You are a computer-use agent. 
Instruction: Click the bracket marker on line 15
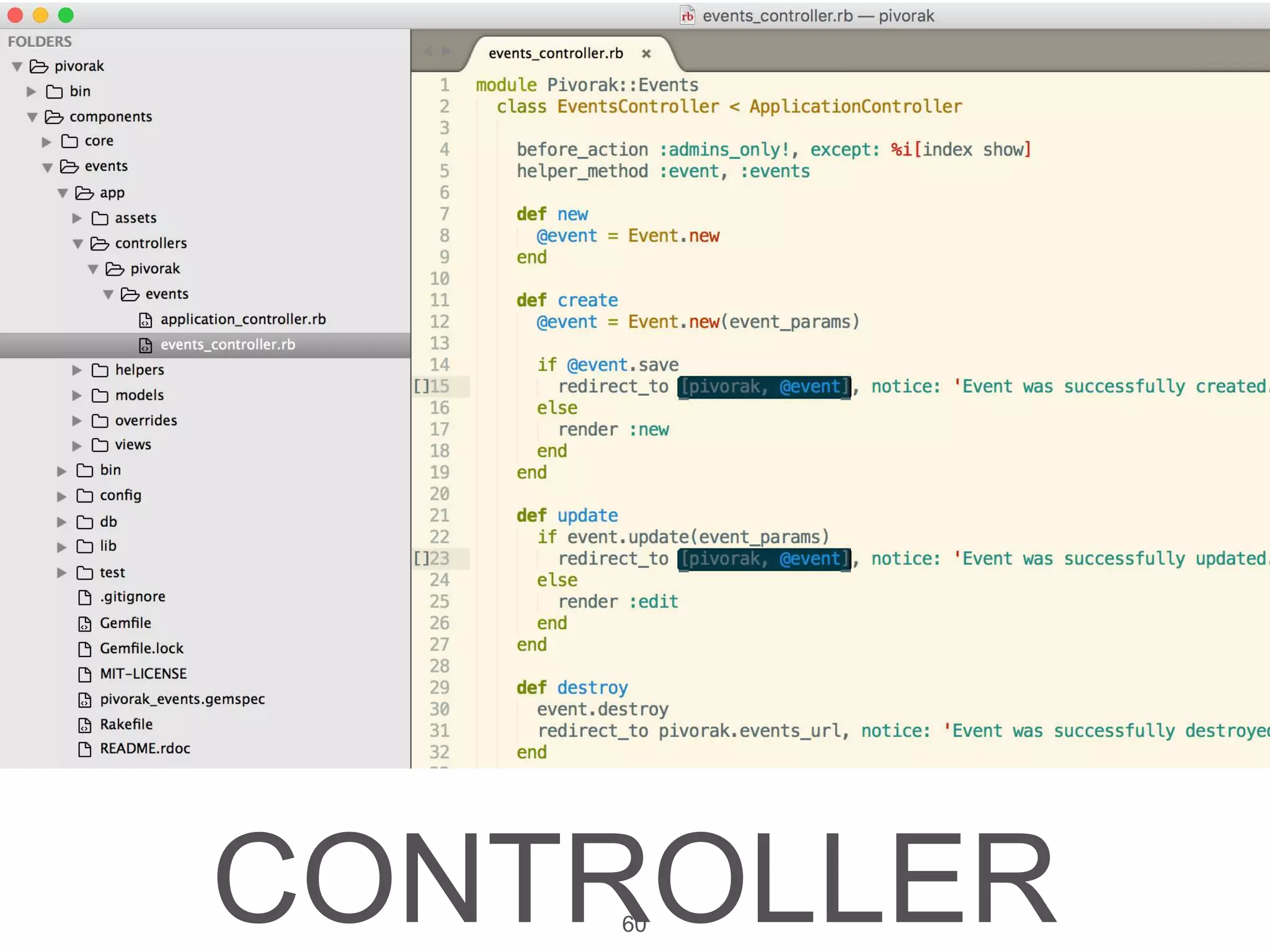tap(421, 386)
